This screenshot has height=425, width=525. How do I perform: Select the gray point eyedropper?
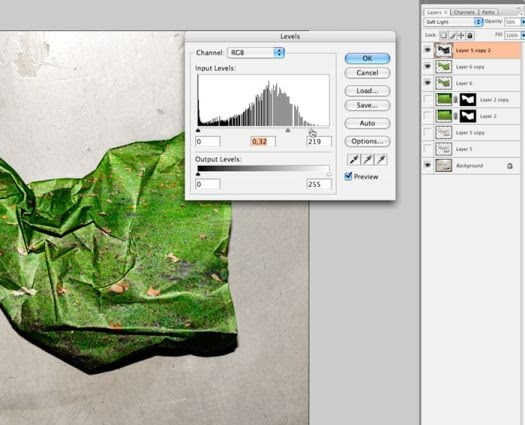(x=368, y=160)
